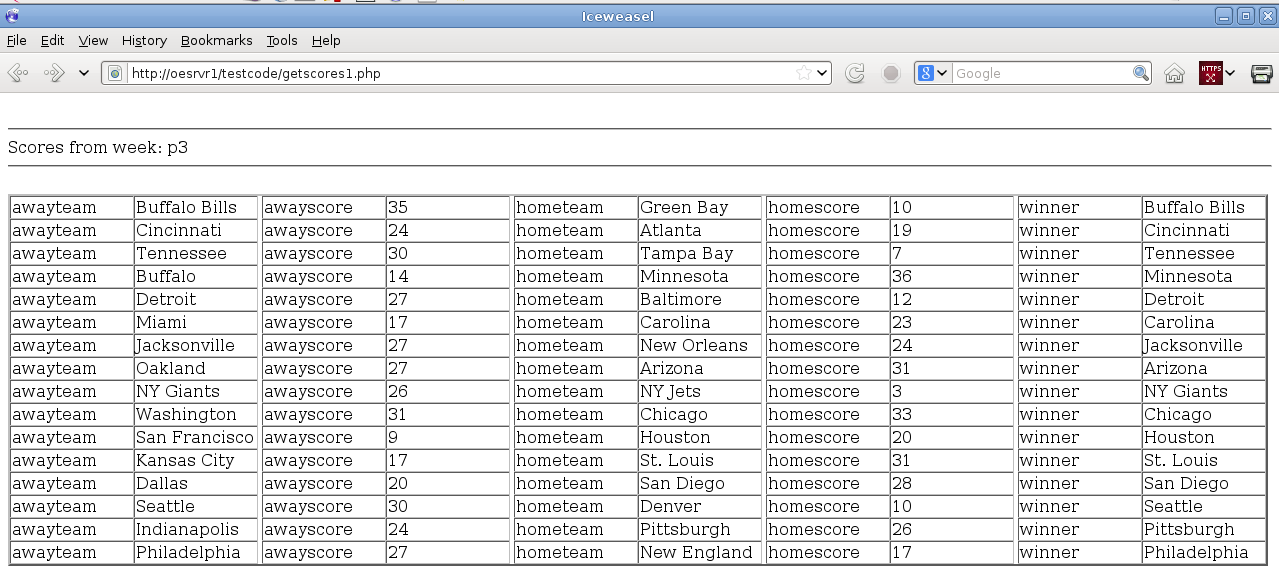
Task: Click the 'Scores from week: p3' heading
Action: [98, 147]
